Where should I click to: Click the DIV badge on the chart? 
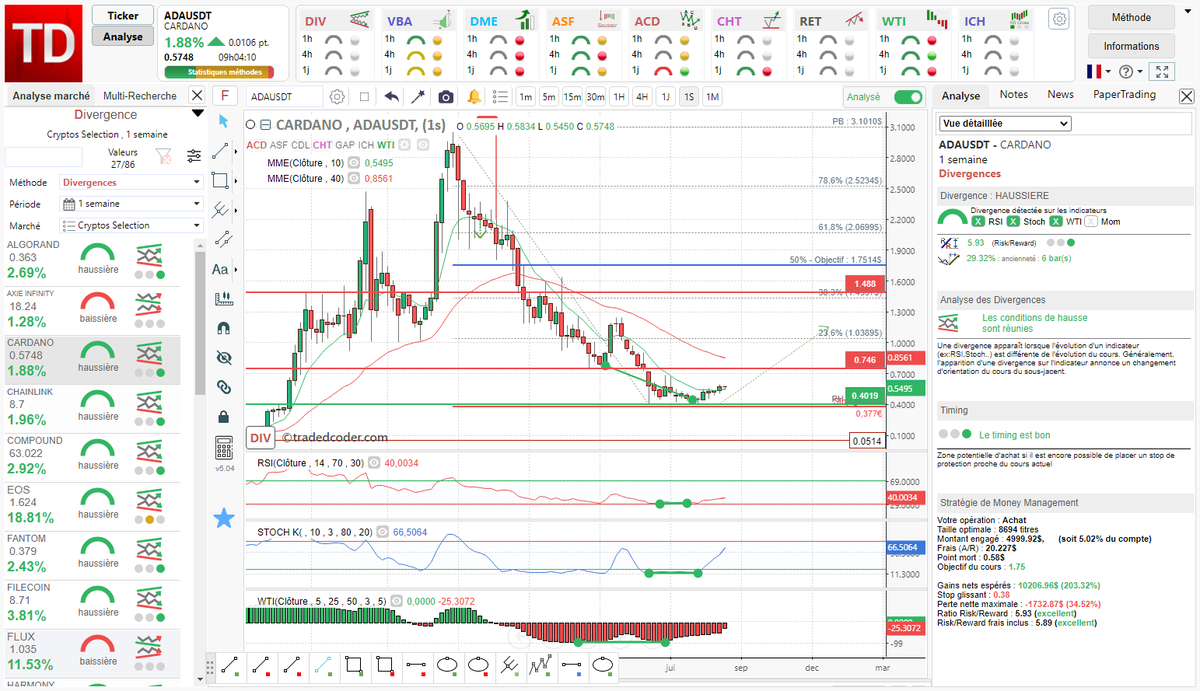260,438
